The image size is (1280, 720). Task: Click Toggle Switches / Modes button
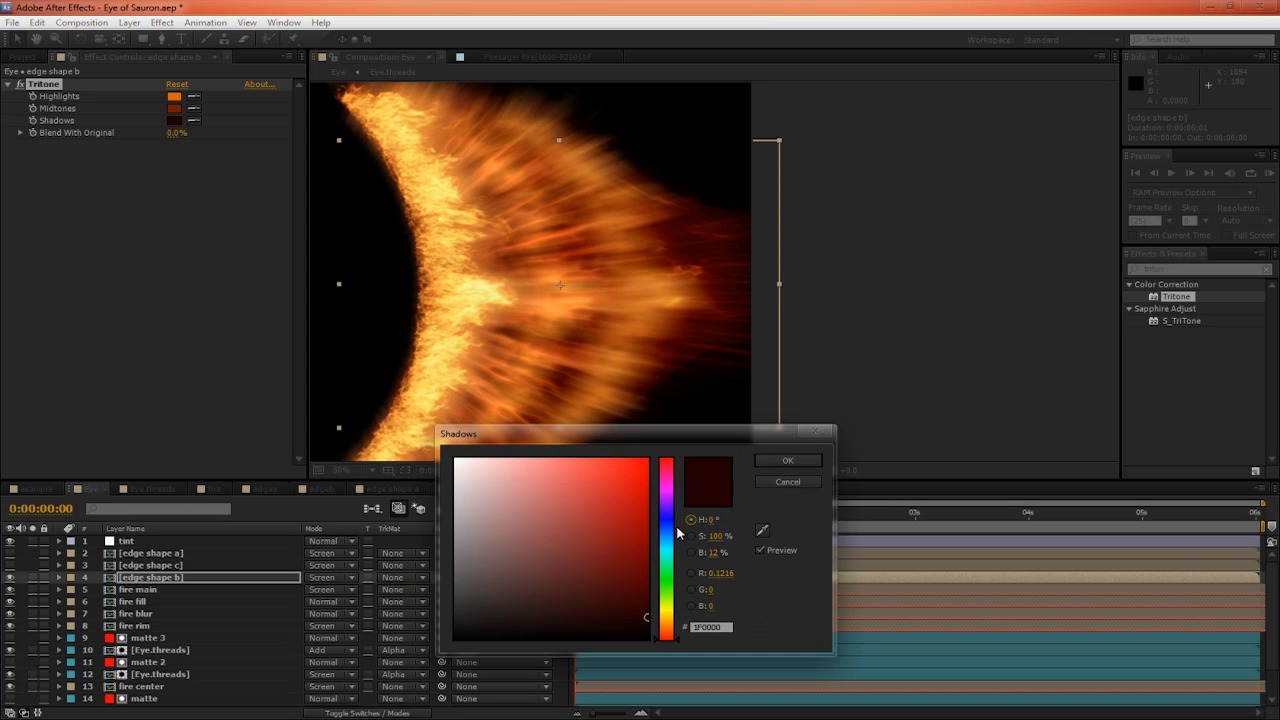tap(367, 713)
